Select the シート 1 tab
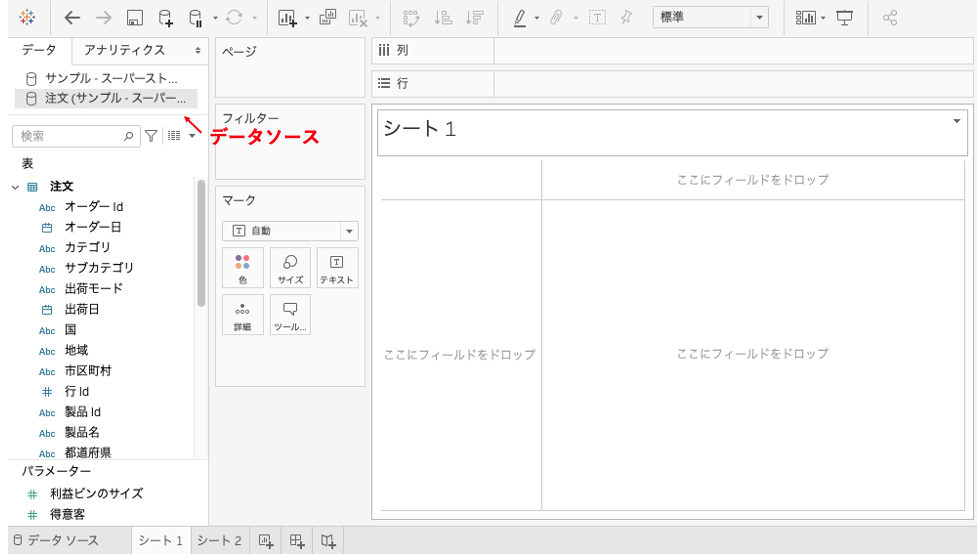The width and height of the screenshot is (980, 554). pos(160,540)
